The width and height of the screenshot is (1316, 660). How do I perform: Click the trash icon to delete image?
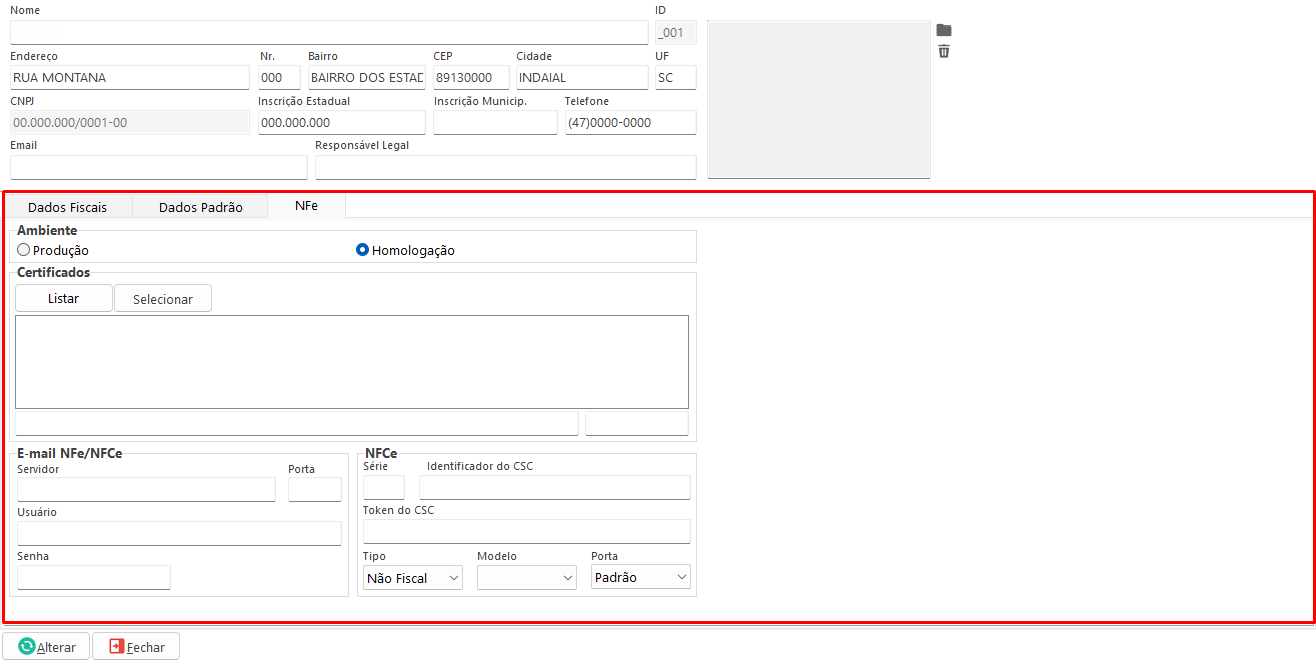tap(943, 51)
